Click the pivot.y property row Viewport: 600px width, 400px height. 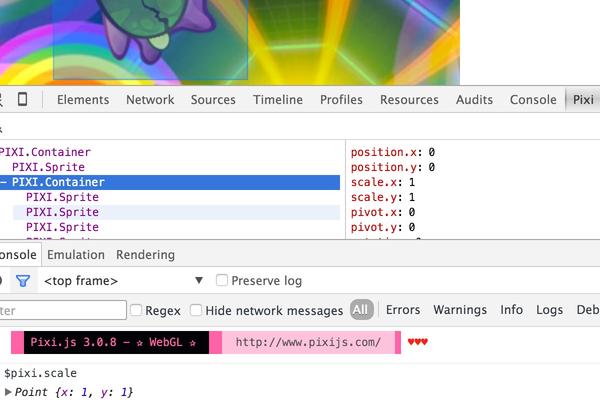[x=383, y=227]
